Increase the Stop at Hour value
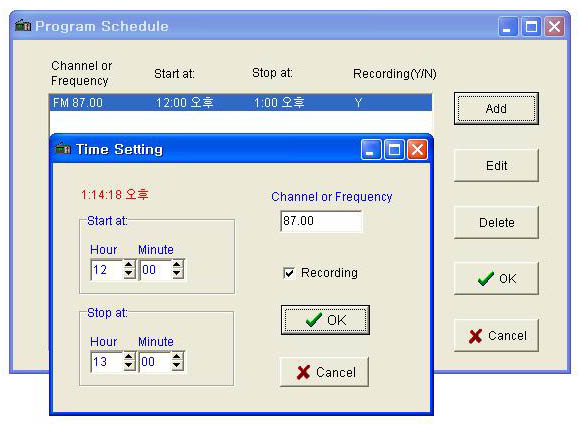Image resolution: width=580 pixels, height=424 pixels. pyautogui.click(x=129, y=357)
